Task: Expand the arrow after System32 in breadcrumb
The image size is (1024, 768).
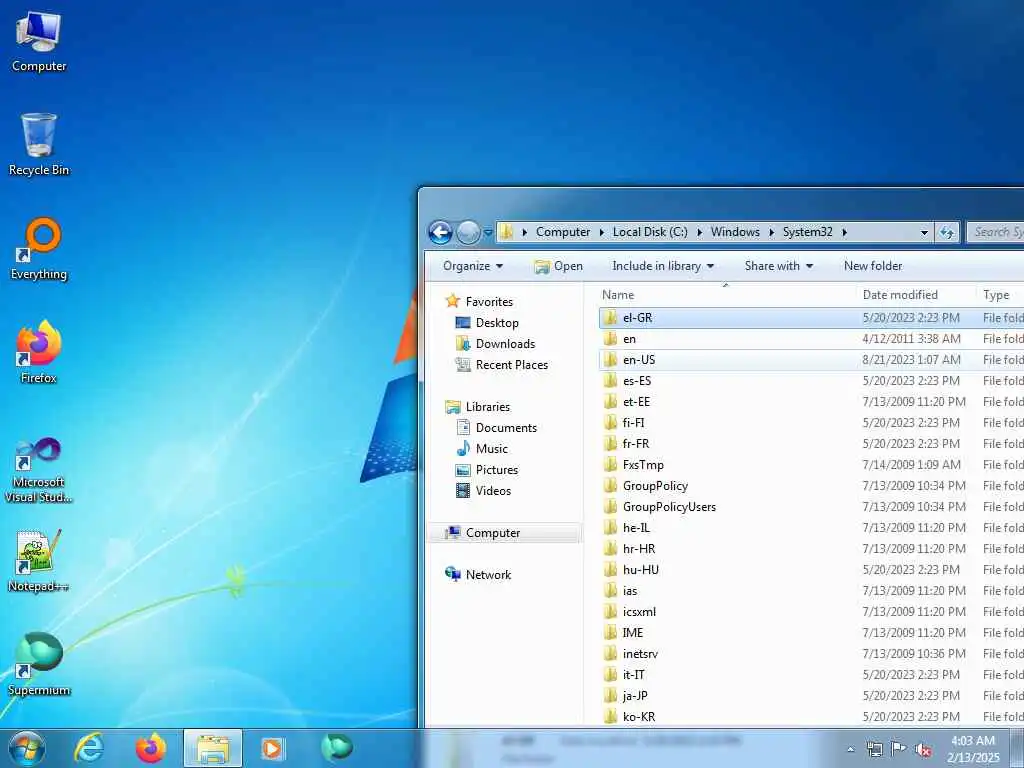Action: pos(844,232)
